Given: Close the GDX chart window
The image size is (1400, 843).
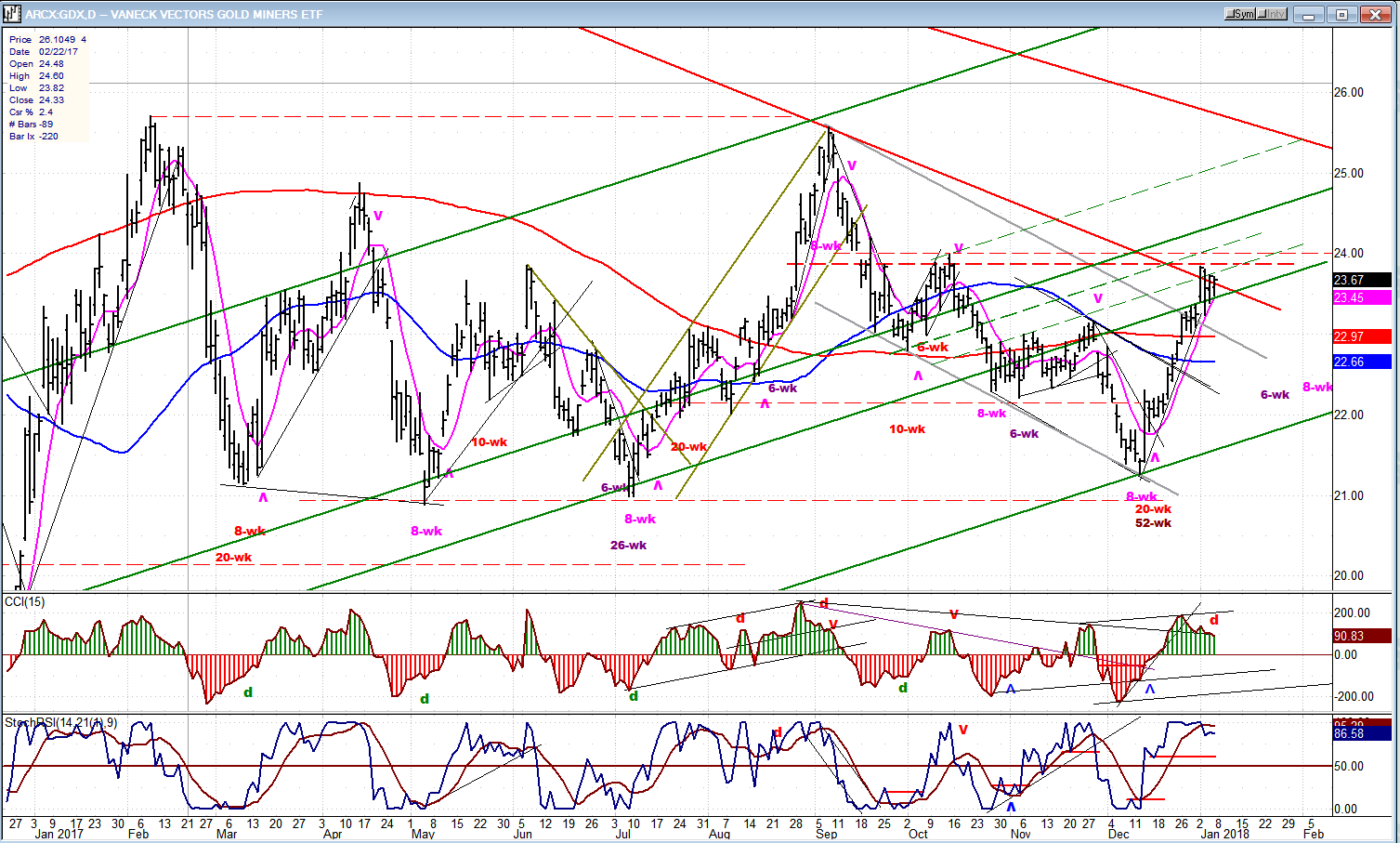Looking at the screenshot, I should [1374, 14].
